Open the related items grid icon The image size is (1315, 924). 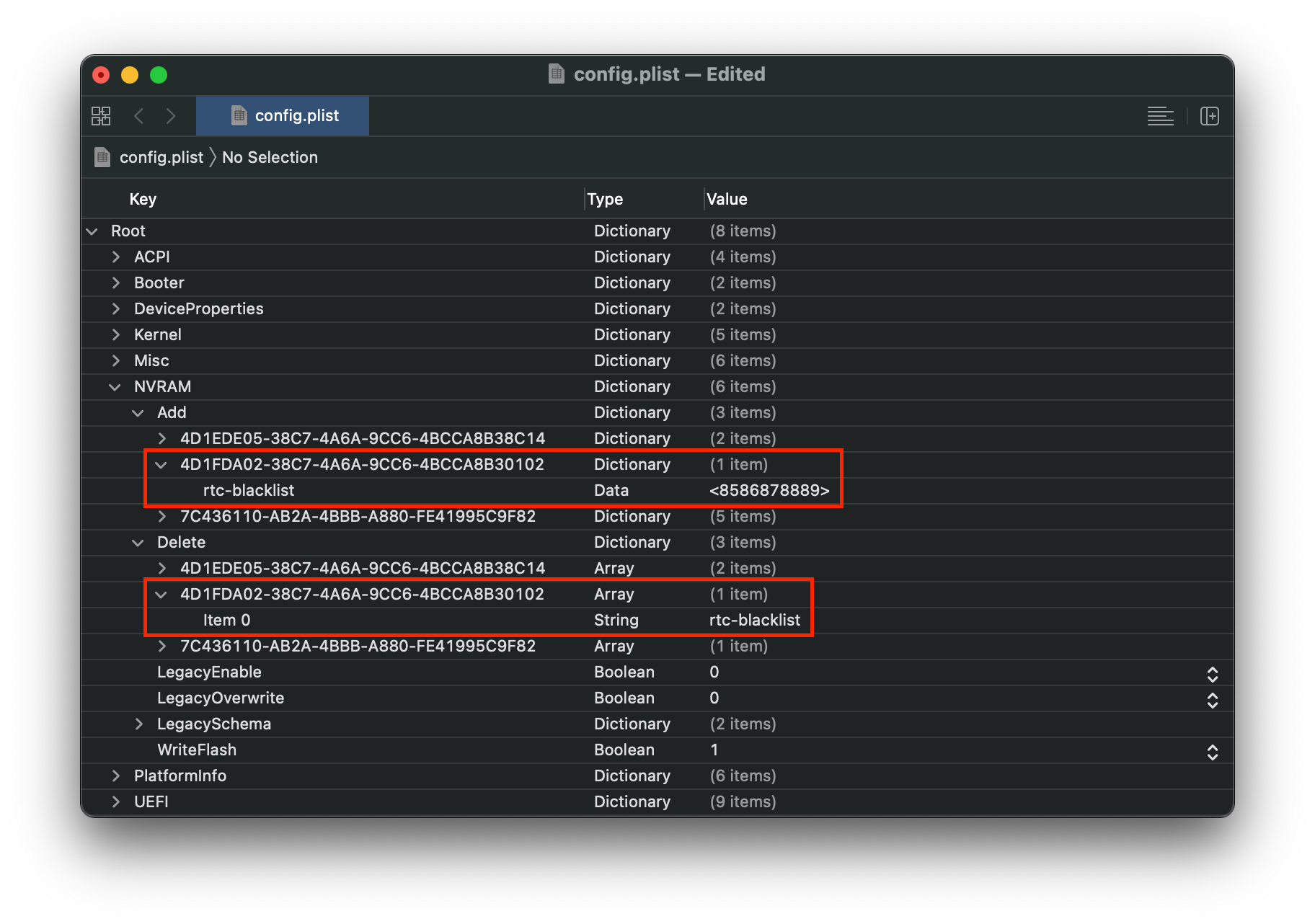[x=101, y=116]
